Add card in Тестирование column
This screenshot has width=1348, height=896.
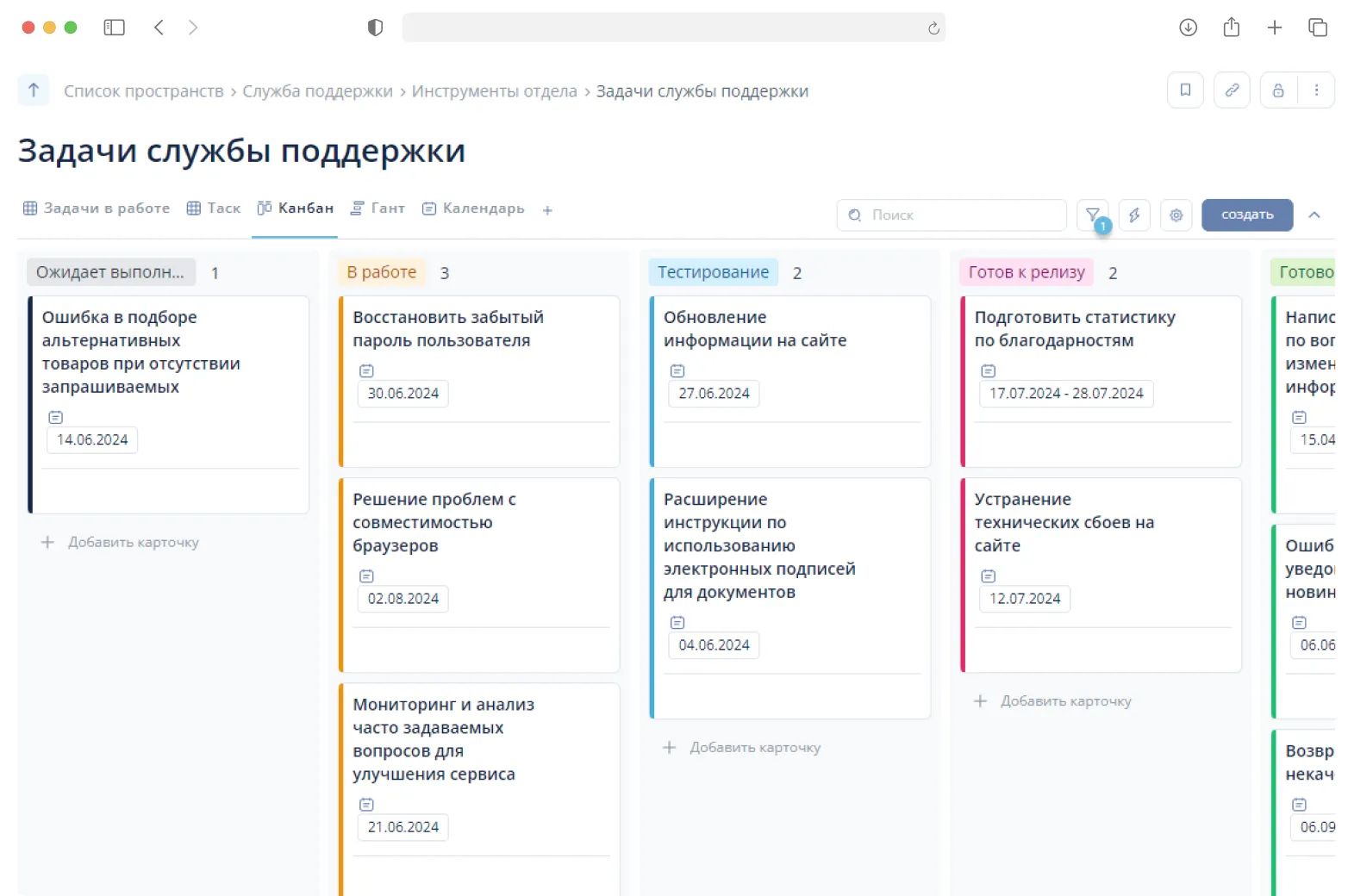click(742, 747)
